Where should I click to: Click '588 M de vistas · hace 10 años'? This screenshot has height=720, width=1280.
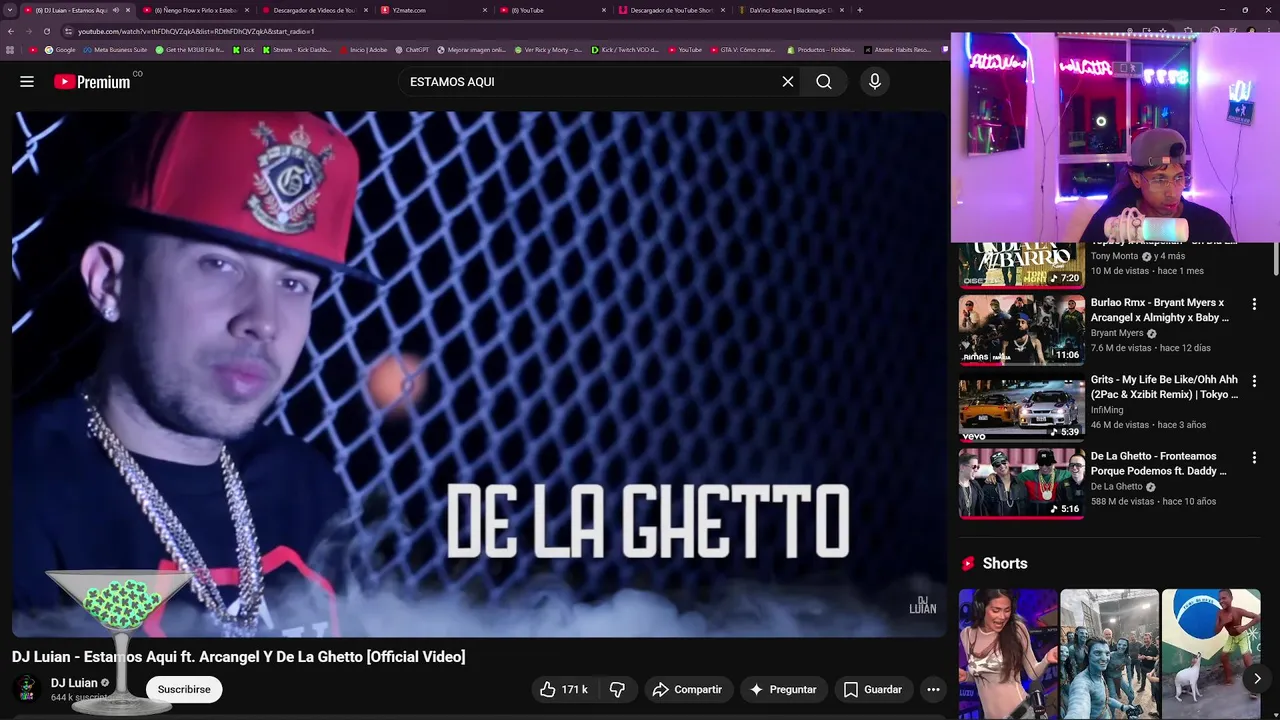tap(1153, 502)
